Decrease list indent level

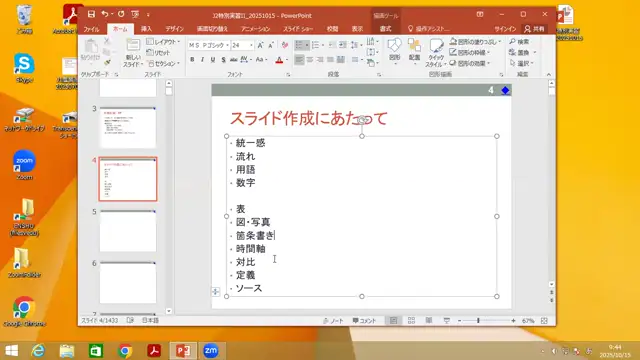pos(333,45)
